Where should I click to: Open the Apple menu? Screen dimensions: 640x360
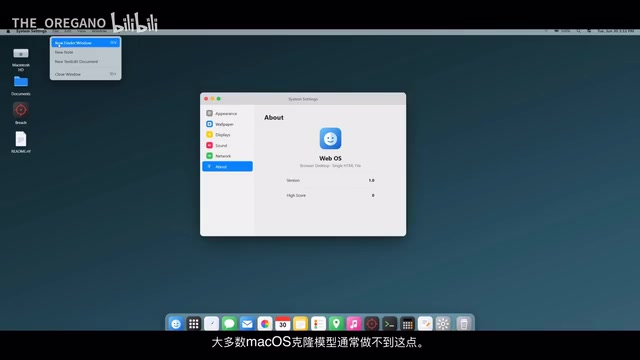[x=8, y=31]
